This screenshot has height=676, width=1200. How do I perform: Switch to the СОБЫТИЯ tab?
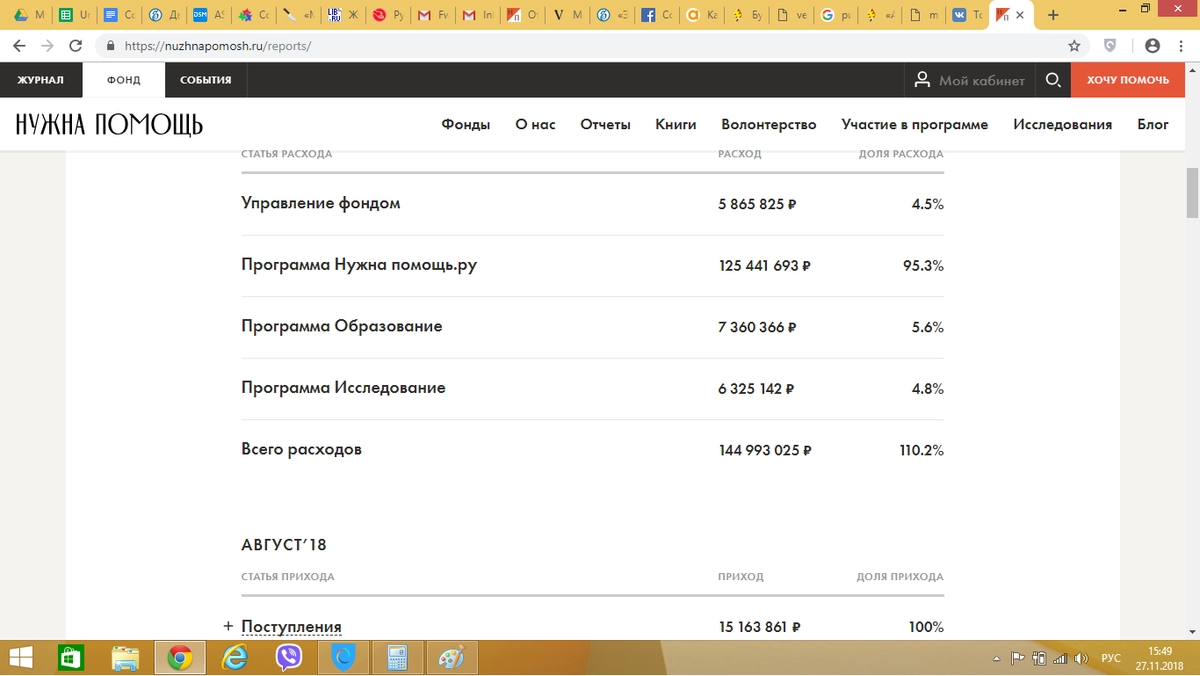[205, 80]
